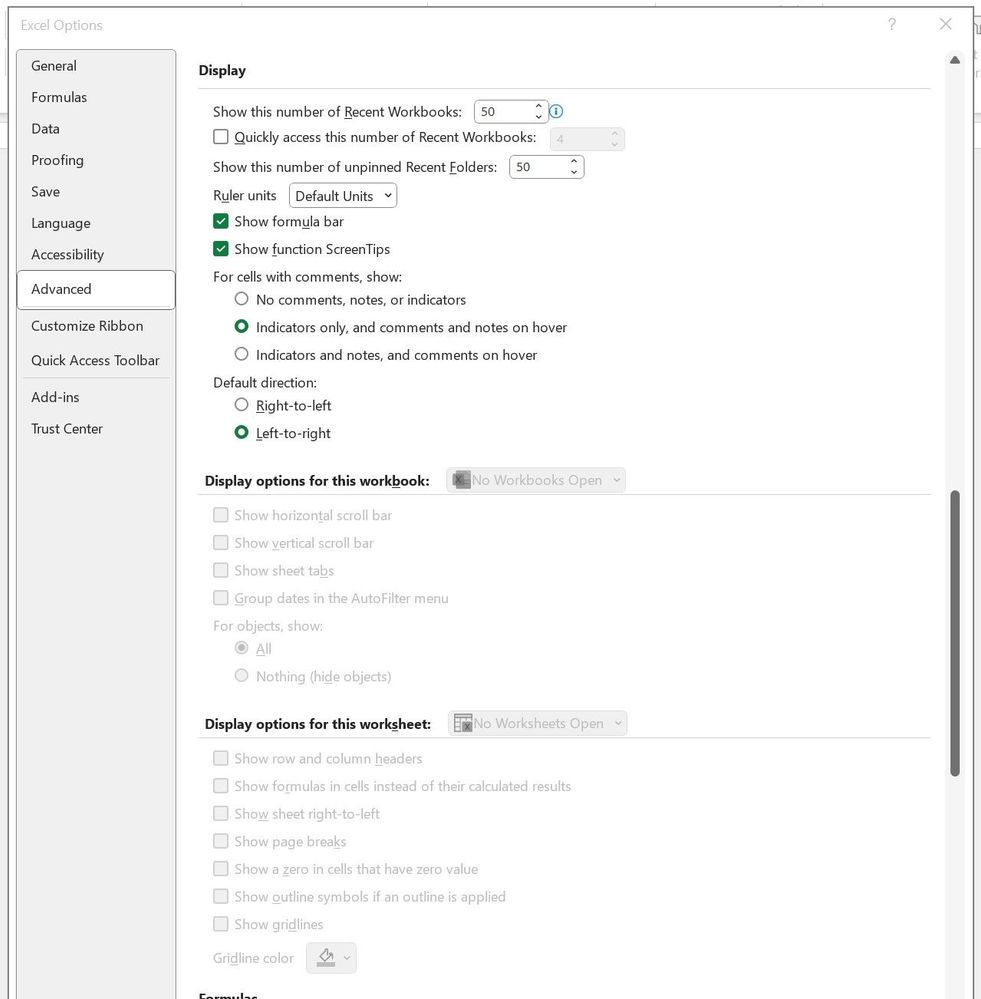This screenshot has width=981, height=999.
Task: Open General options category
Action: 96,66
